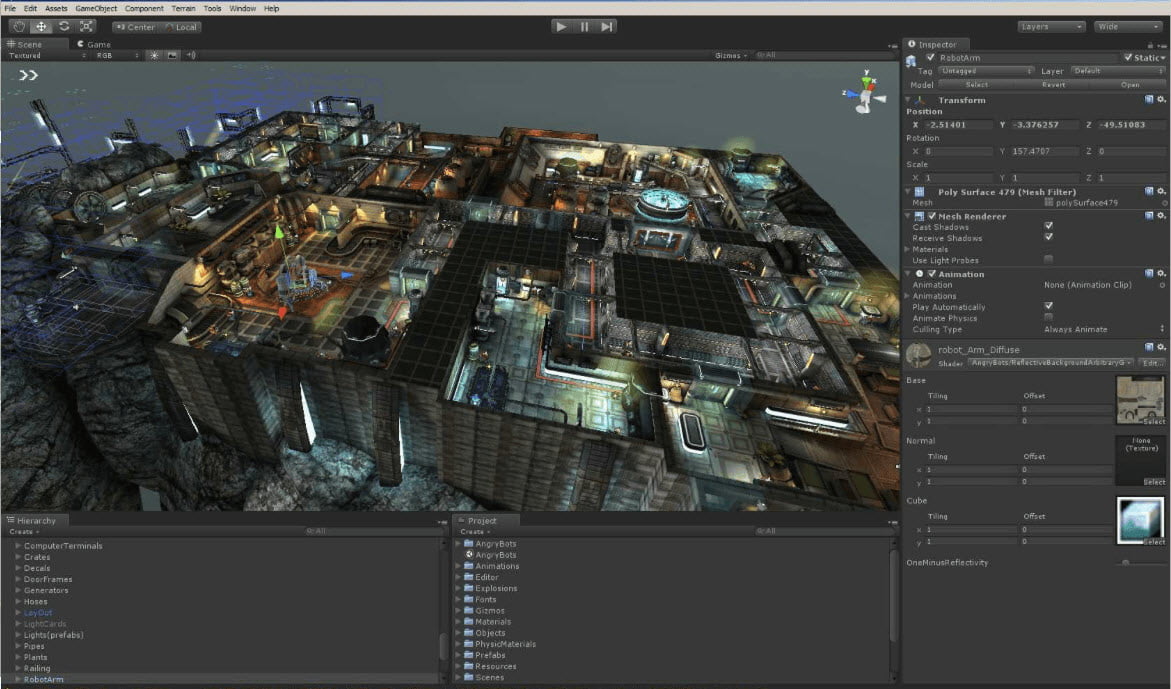Click the Base texture swatch

pyautogui.click(x=1140, y=400)
